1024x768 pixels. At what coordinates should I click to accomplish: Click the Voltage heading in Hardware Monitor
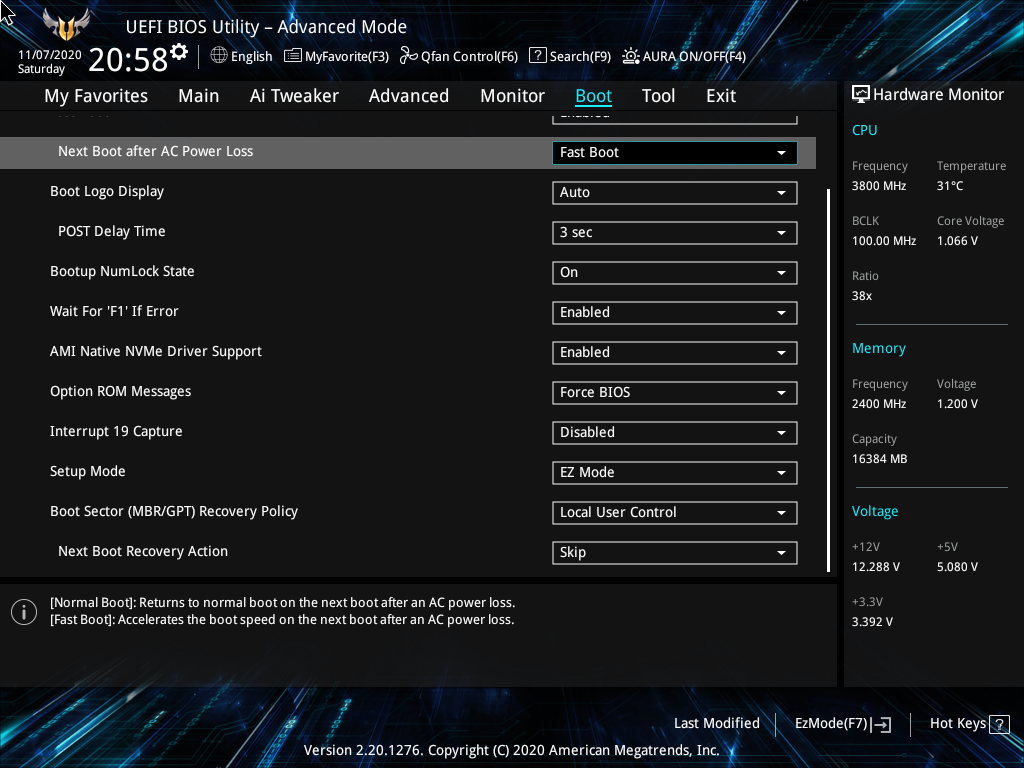875,511
